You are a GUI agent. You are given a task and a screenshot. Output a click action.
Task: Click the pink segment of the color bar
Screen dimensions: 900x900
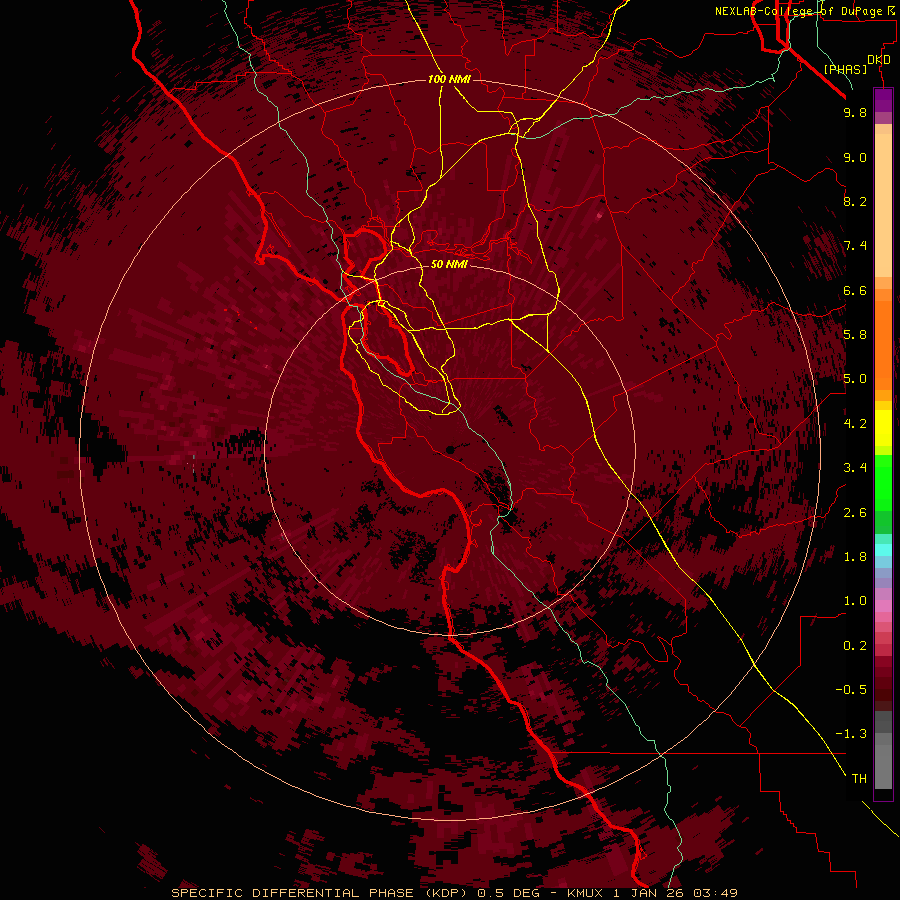pos(883,606)
